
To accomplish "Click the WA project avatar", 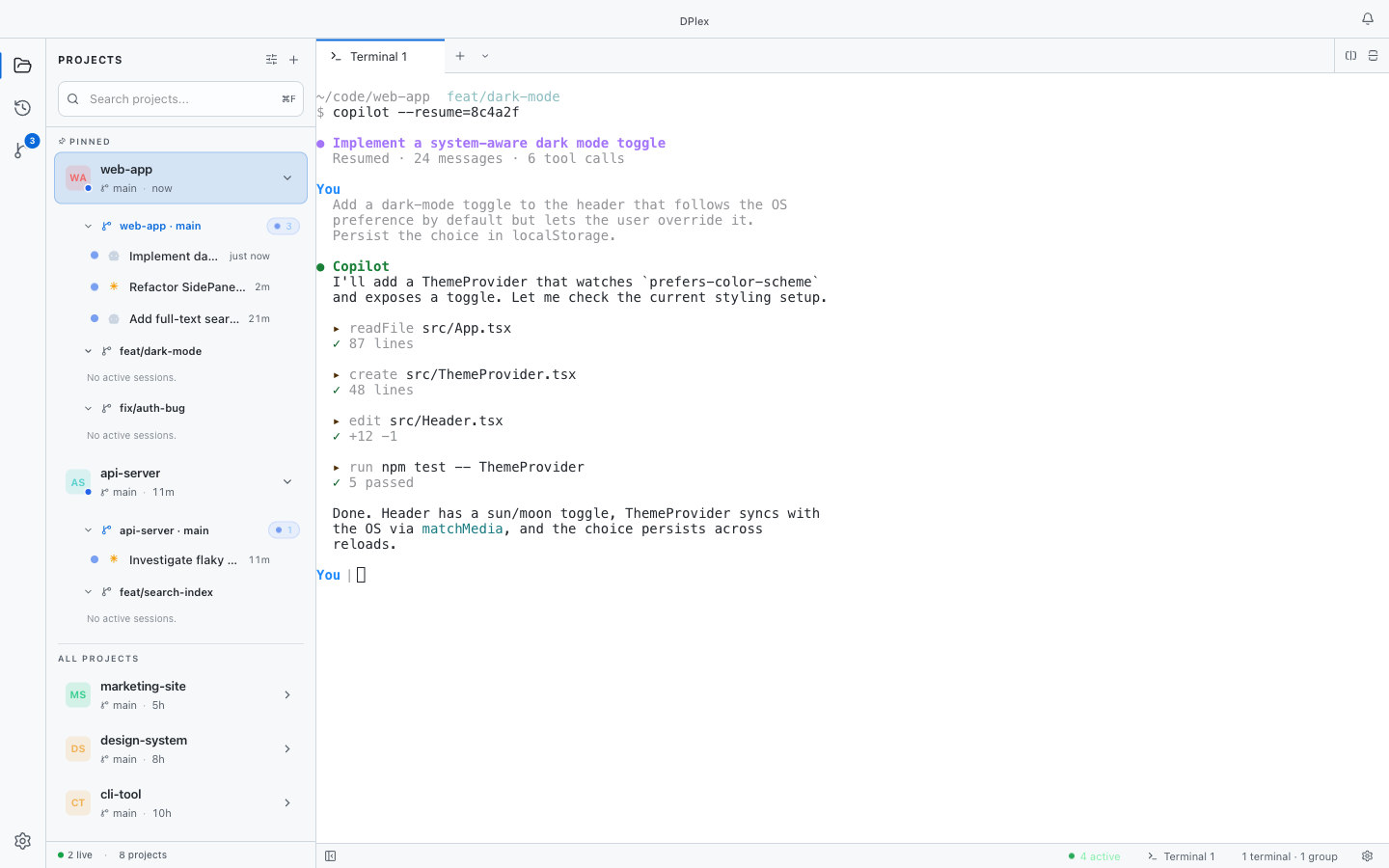I will tap(78, 177).
